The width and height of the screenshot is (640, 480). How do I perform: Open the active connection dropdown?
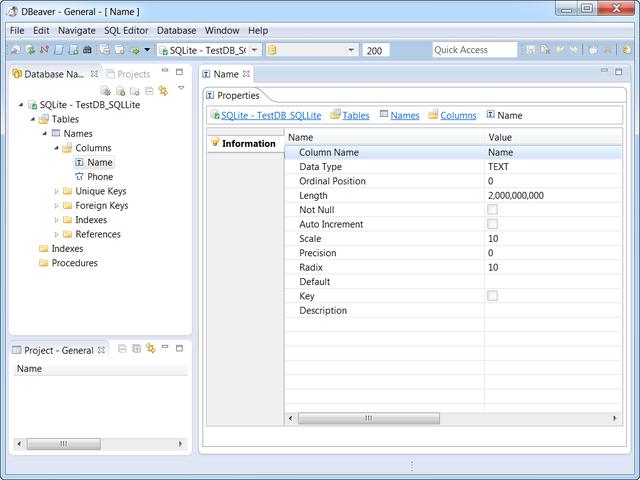[x=255, y=50]
